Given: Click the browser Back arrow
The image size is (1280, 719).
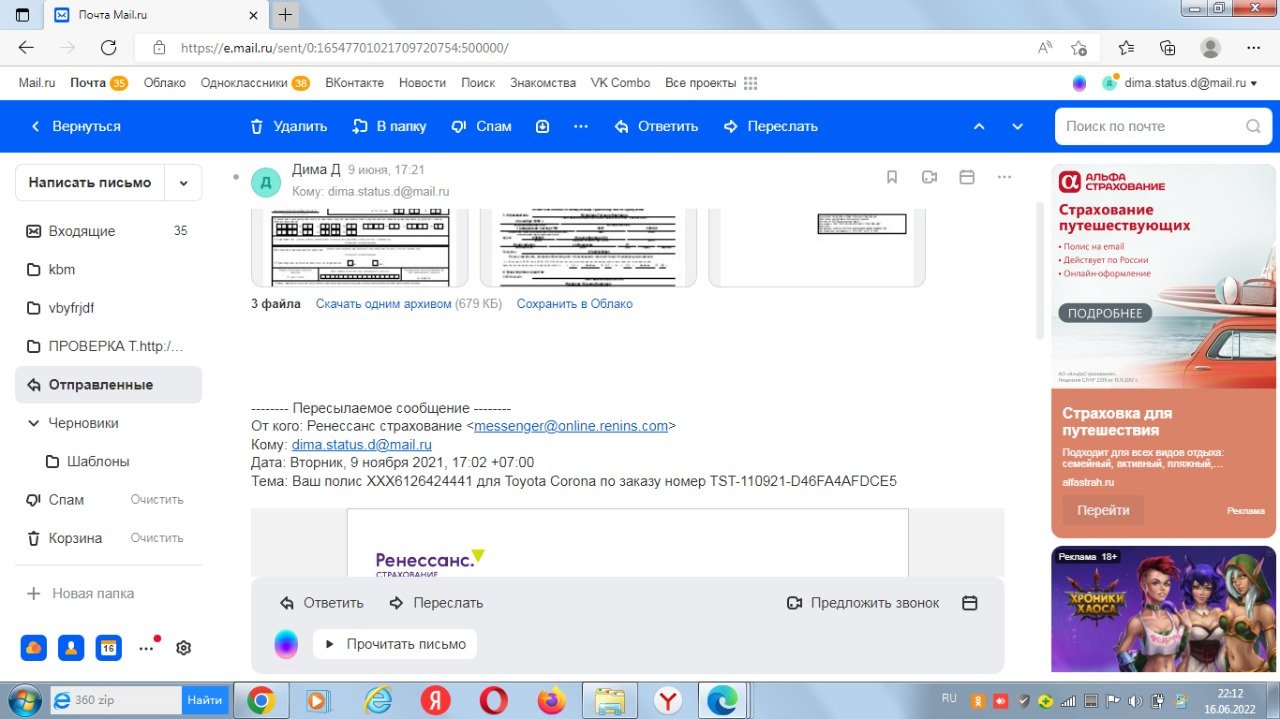Looking at the screenshot, I should pos(26,48).
